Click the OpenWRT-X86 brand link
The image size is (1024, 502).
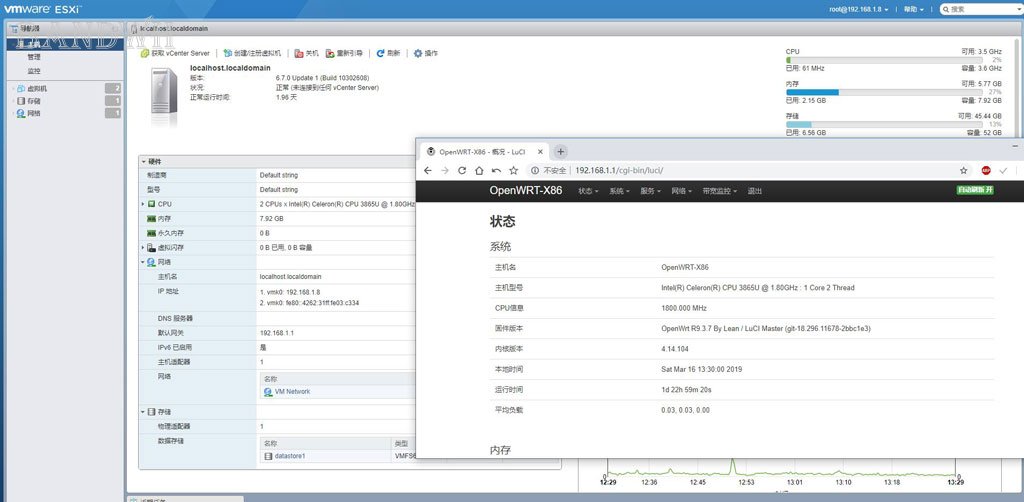[526, 191]
